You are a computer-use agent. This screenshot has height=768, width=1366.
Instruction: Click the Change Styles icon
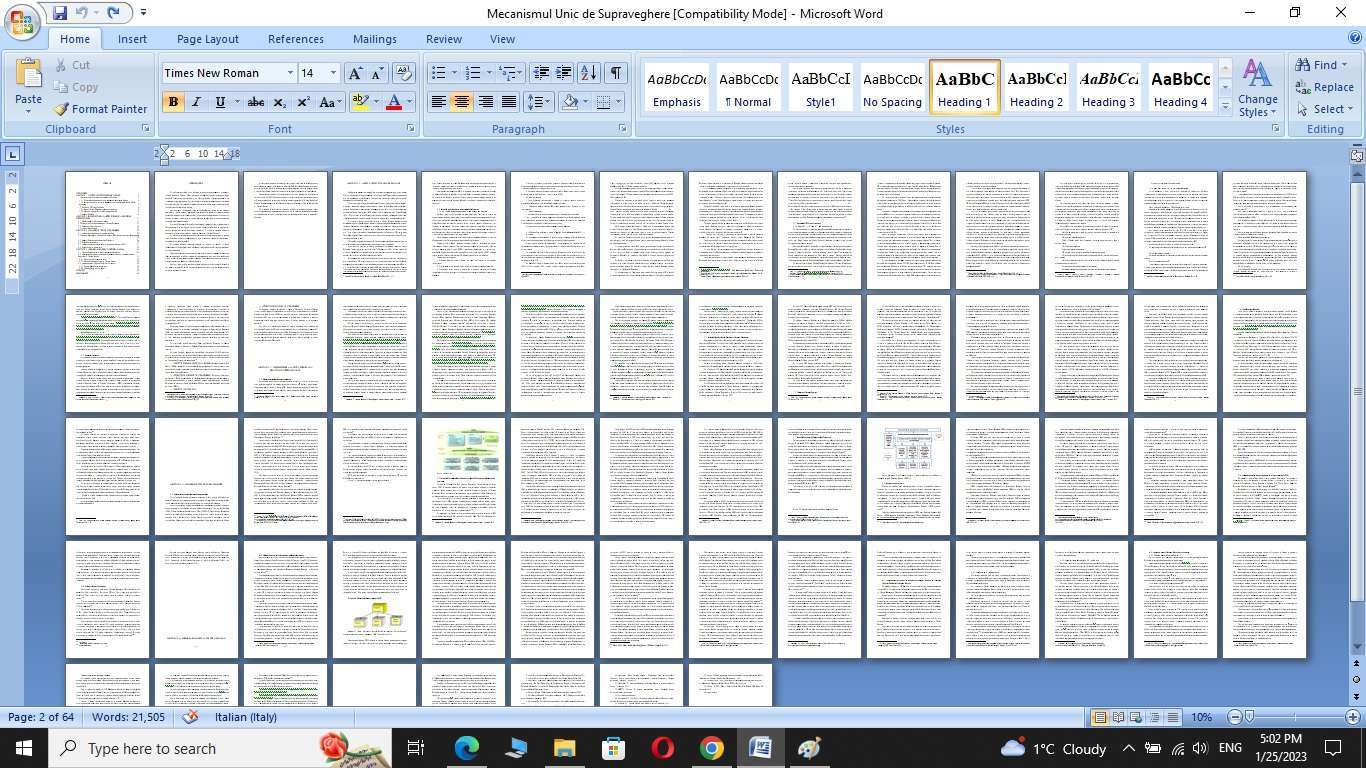coord(1257,88)
